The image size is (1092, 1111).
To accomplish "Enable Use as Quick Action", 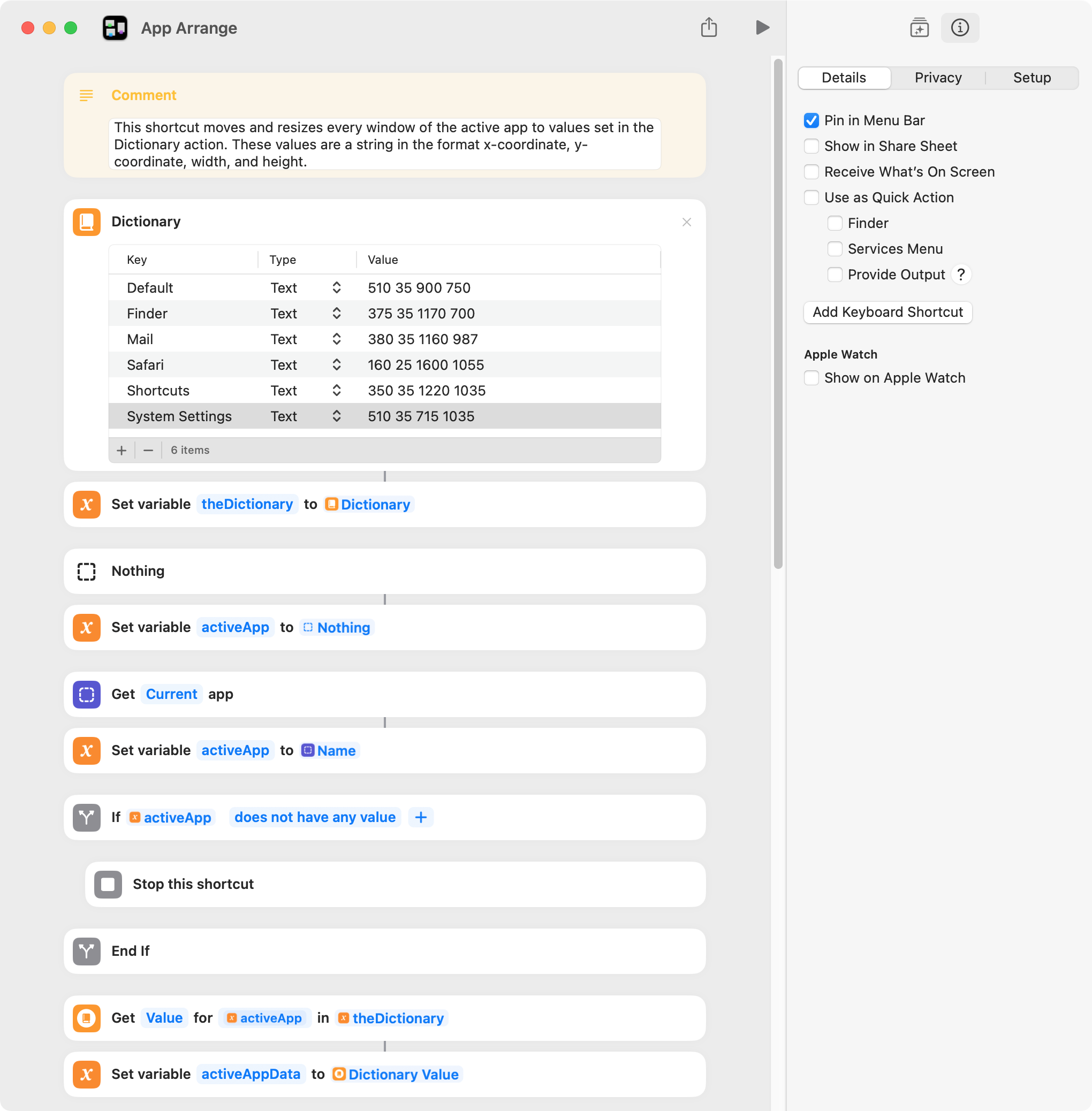I will (811, 198).
